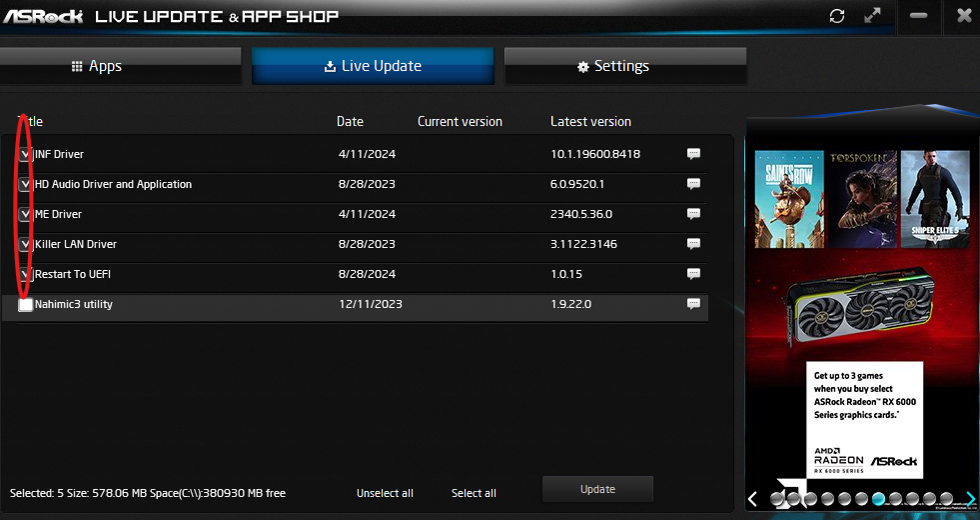This screenshot has width=980, height=520.
Task: Select the first ad carousel dot
Action: [777, 499]
